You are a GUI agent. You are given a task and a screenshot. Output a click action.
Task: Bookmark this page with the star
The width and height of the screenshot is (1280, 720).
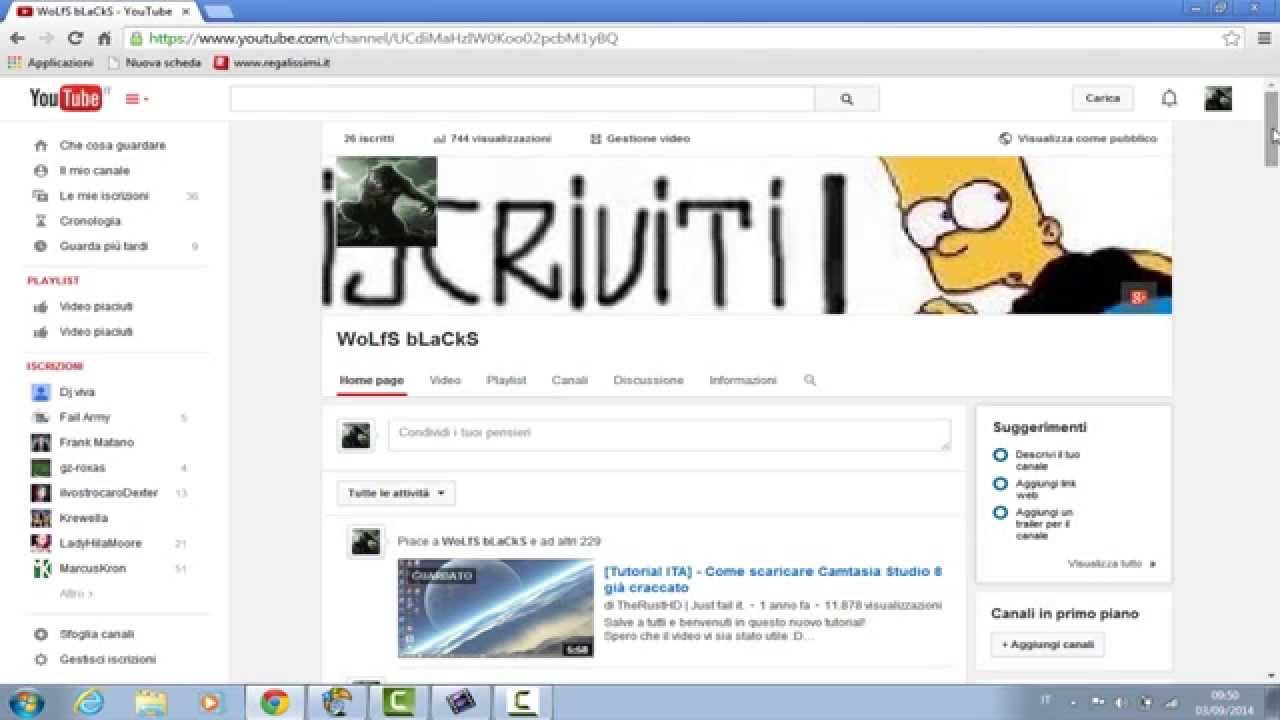[1232, 38]
